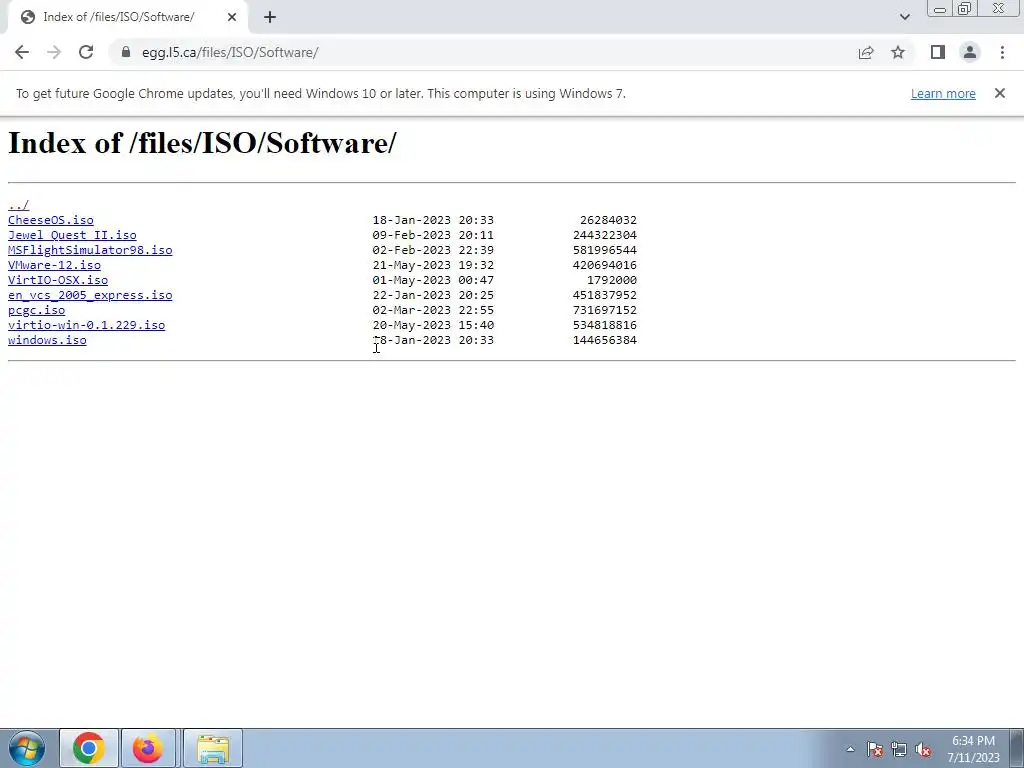Click the date 09-Feb-2023 20:11
1024x768 pixels.
(x=433, y=235)
